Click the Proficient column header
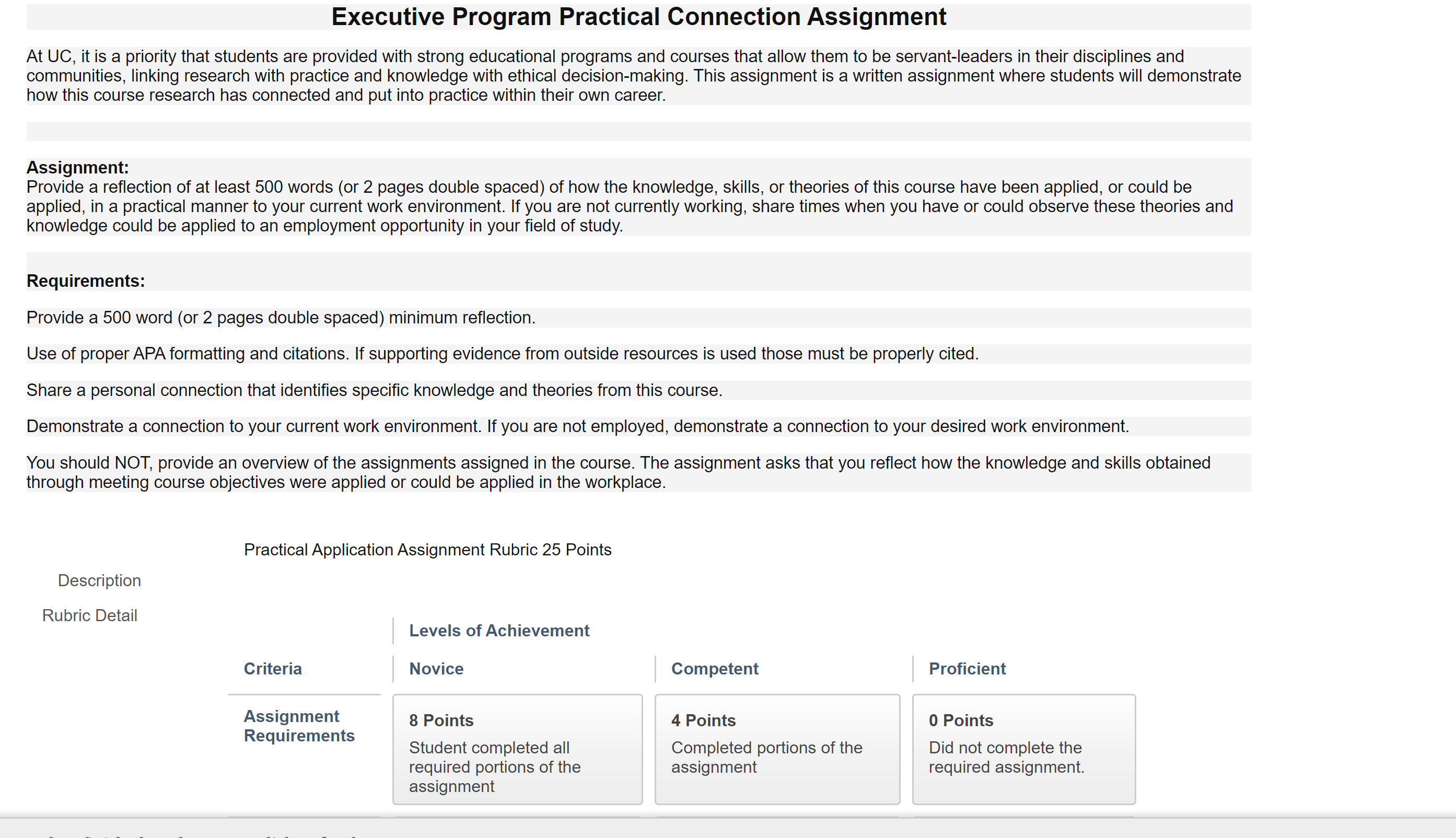Image resolution: width=1456 pixels, height=838 pixels. click(x=967, y=668)
